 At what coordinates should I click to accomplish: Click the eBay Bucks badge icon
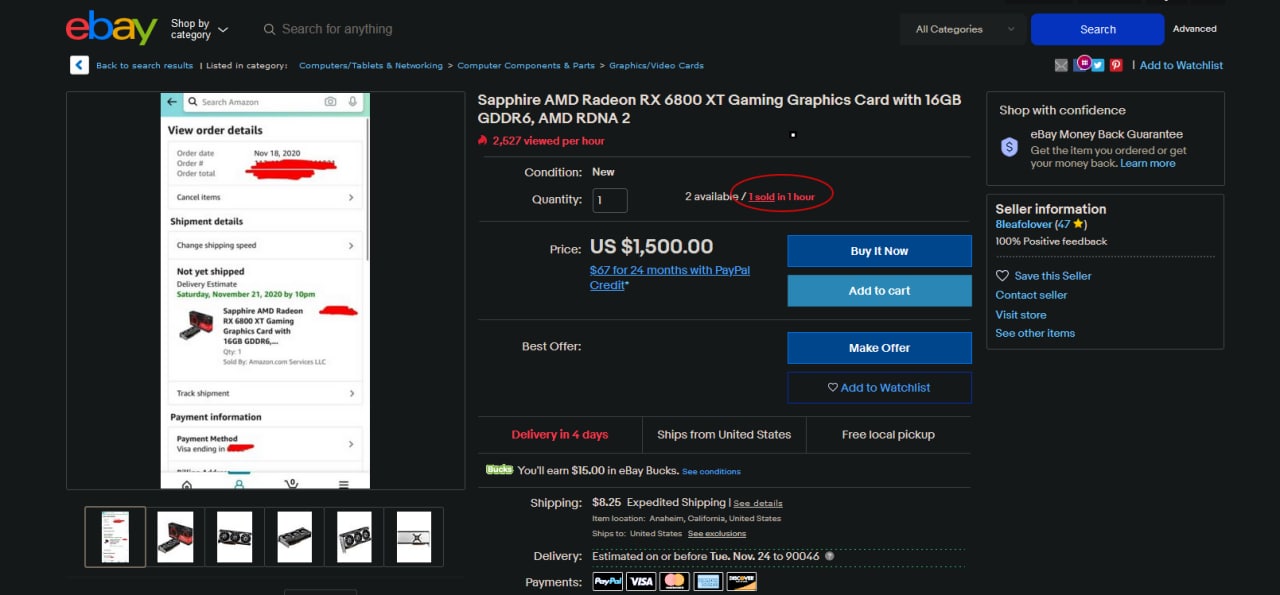(499, 469)
